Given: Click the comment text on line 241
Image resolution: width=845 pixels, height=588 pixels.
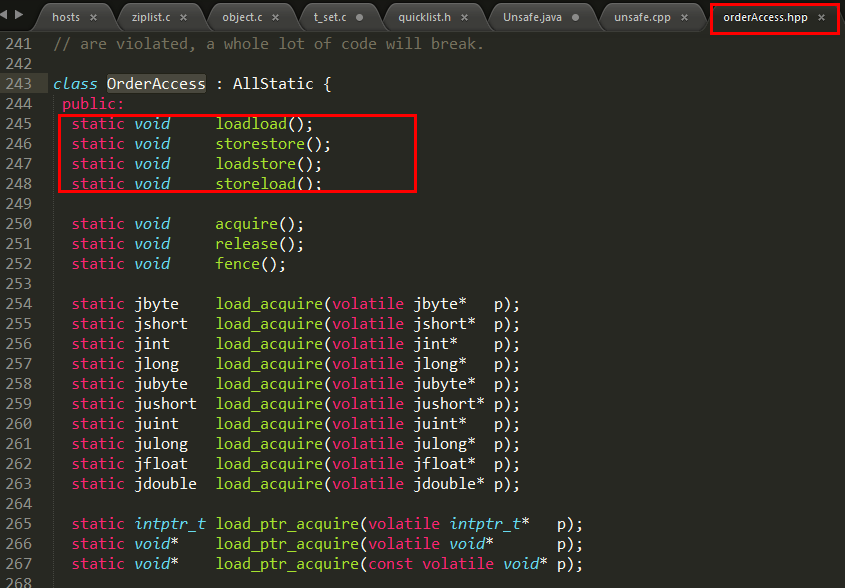Looking at the screenshot, I should [268, 44].
